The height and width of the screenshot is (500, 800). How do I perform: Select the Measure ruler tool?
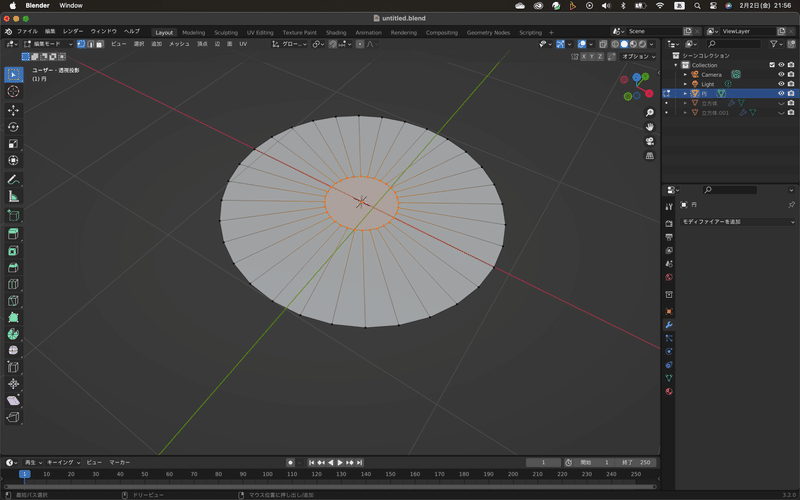click(14, 196)
